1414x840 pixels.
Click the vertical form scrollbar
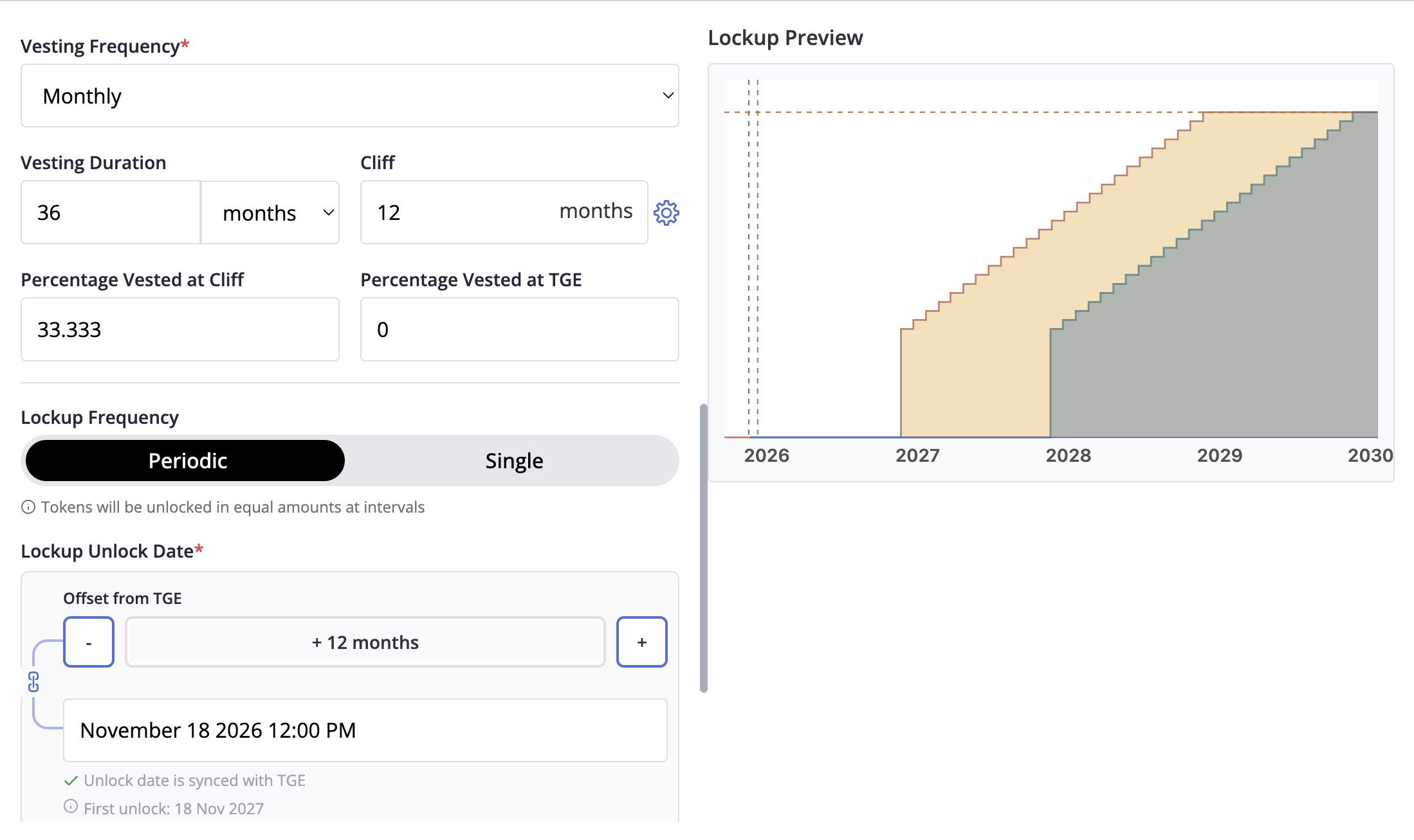coord(704,548)
